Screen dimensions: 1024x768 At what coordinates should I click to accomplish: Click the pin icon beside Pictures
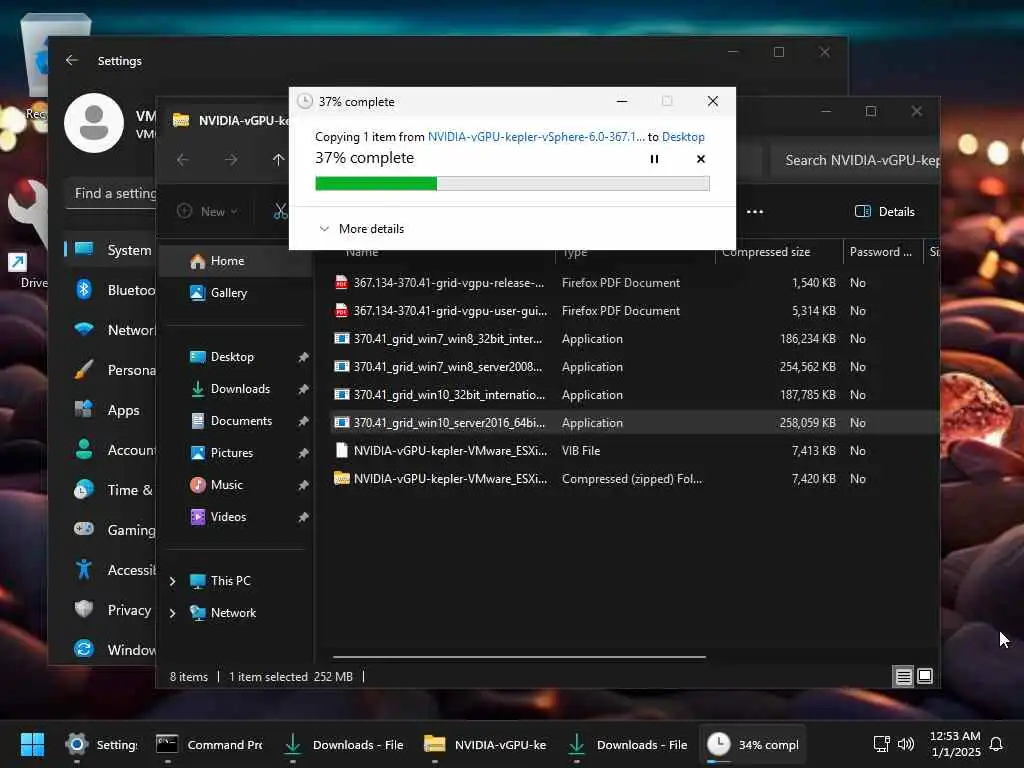[x=303, y=453]
